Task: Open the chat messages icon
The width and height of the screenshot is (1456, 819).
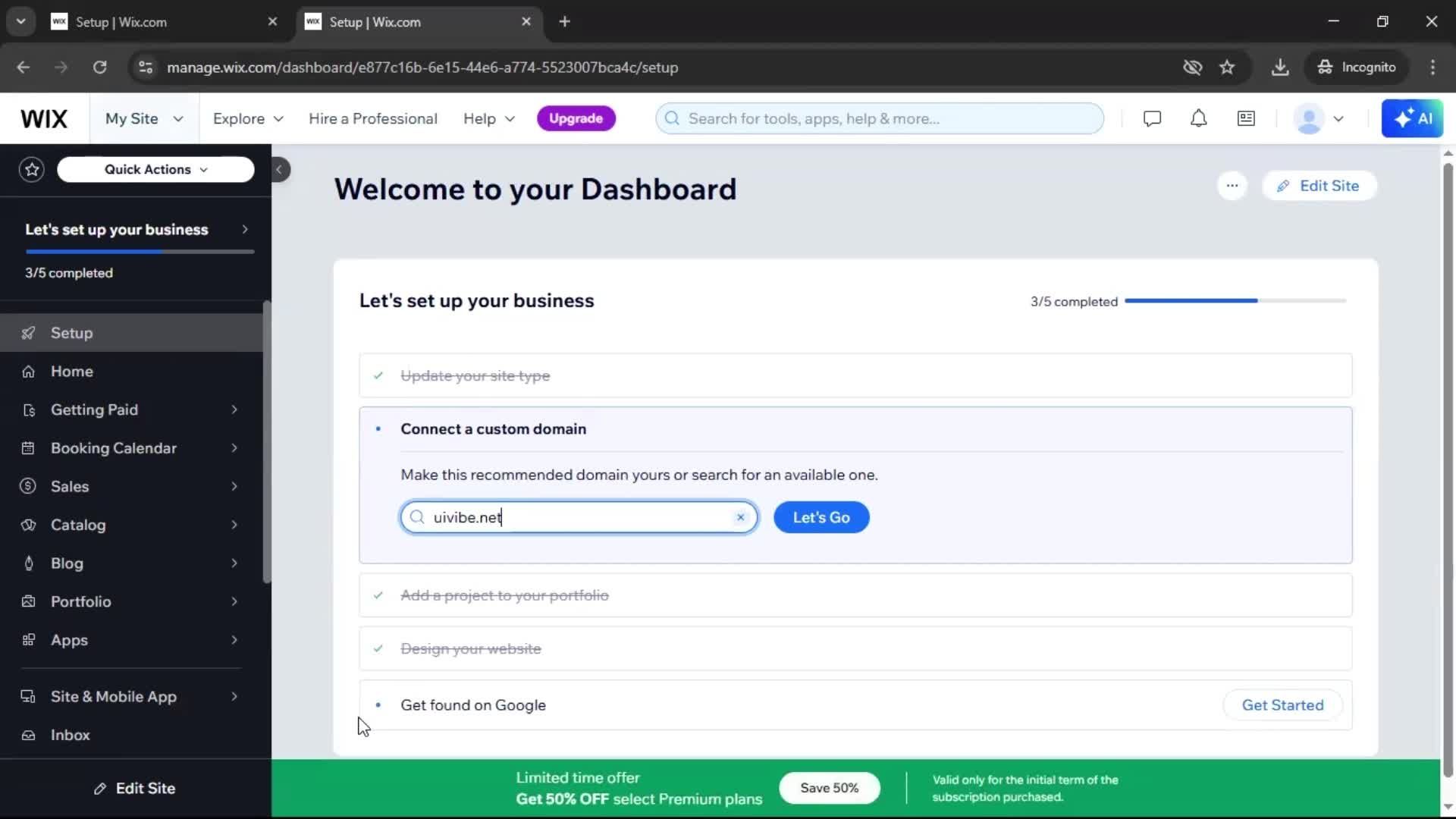Action: (1152, 119)
